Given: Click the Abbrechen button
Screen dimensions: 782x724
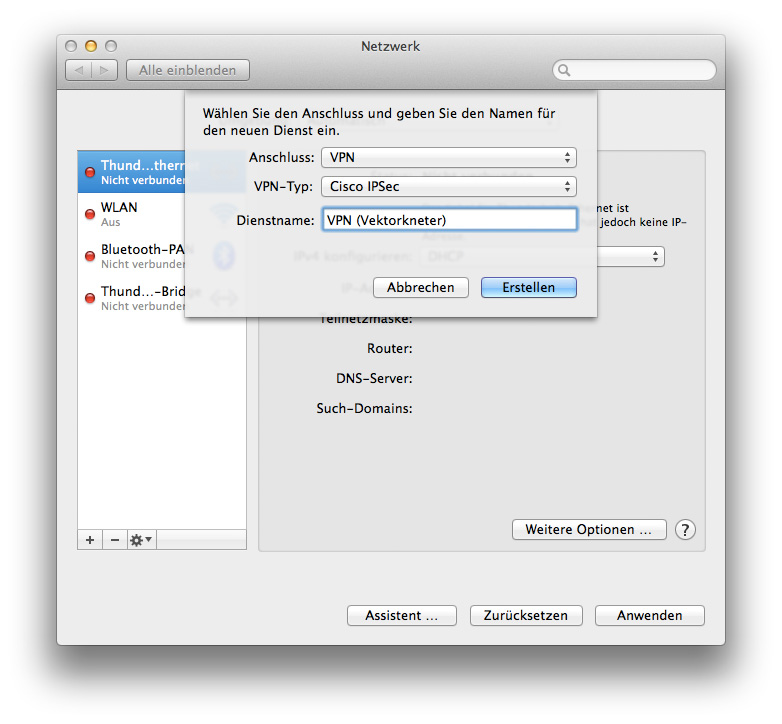Looking at the screenshot, I should point(420,288).
